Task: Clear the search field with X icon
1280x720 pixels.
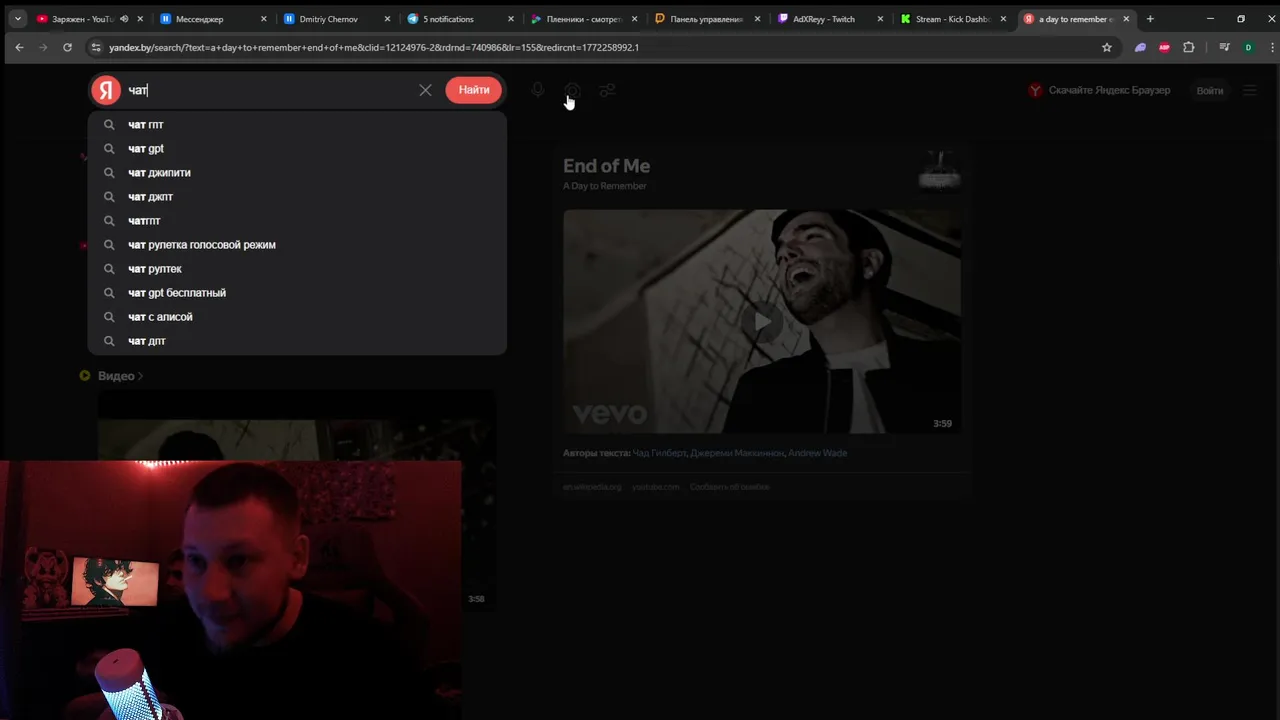Action: (425, 90)
